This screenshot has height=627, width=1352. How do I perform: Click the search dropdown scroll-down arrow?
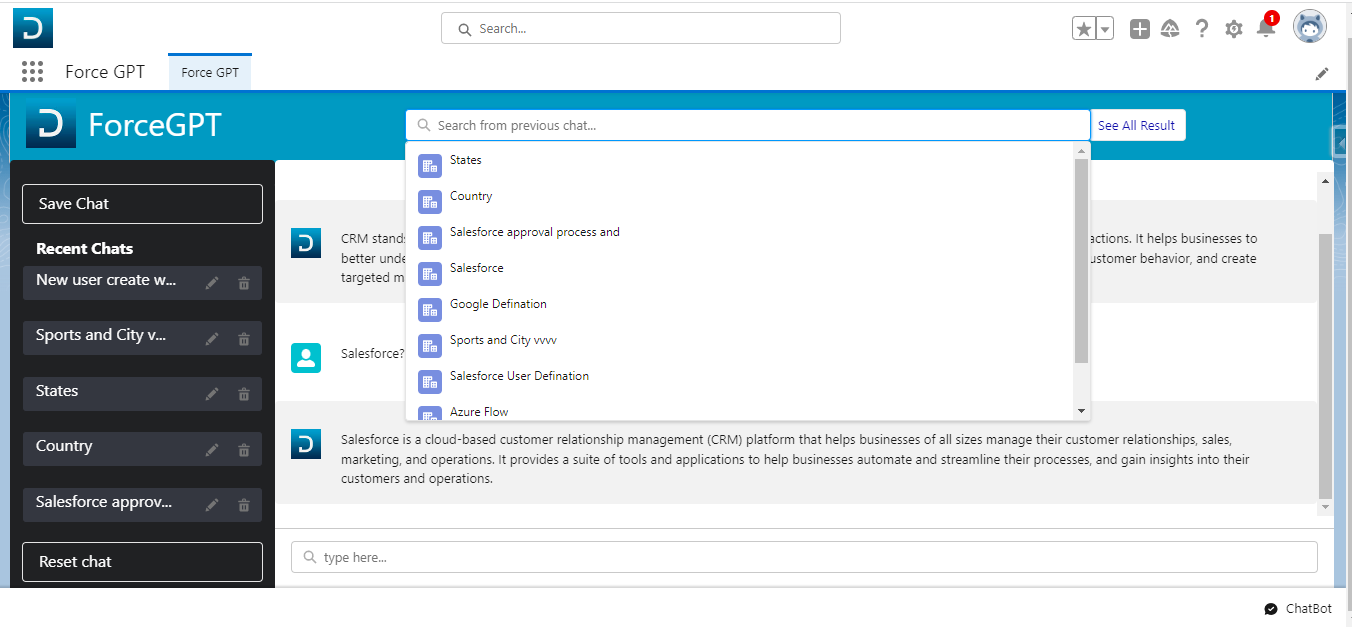pos(1081,412)
